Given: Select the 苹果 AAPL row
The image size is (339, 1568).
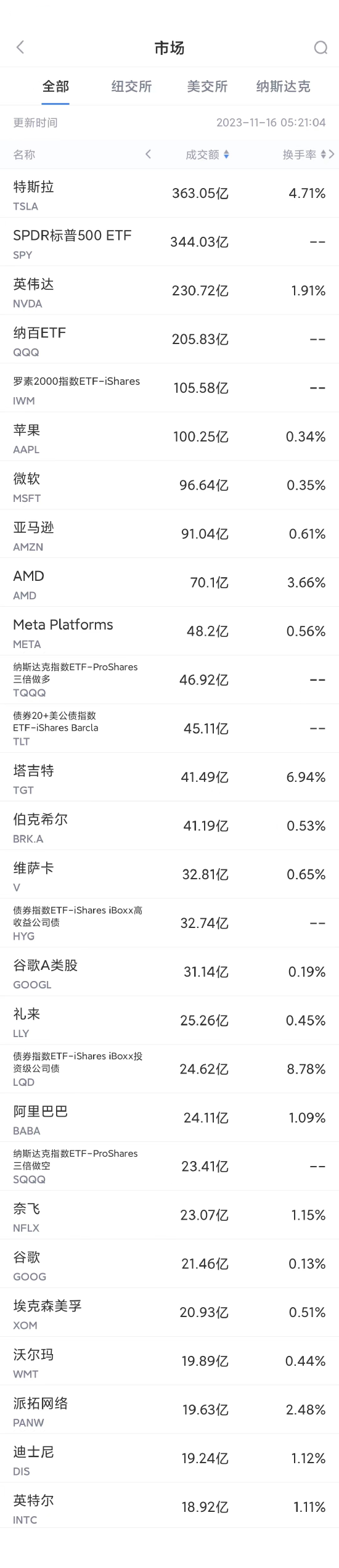Looking at the screenshot, I should coord(169,437).
